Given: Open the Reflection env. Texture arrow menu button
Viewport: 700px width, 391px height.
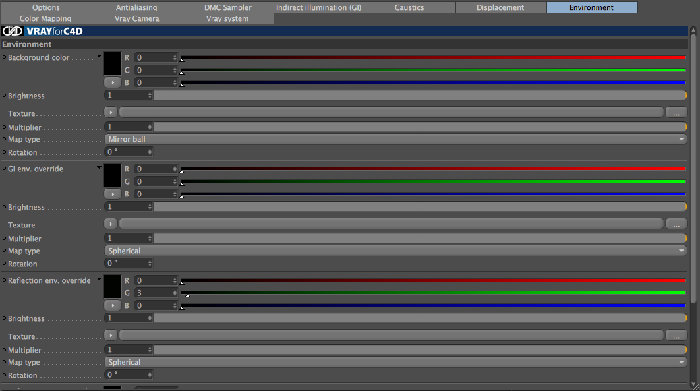Looking at the screenshot, I should (110, 335).
